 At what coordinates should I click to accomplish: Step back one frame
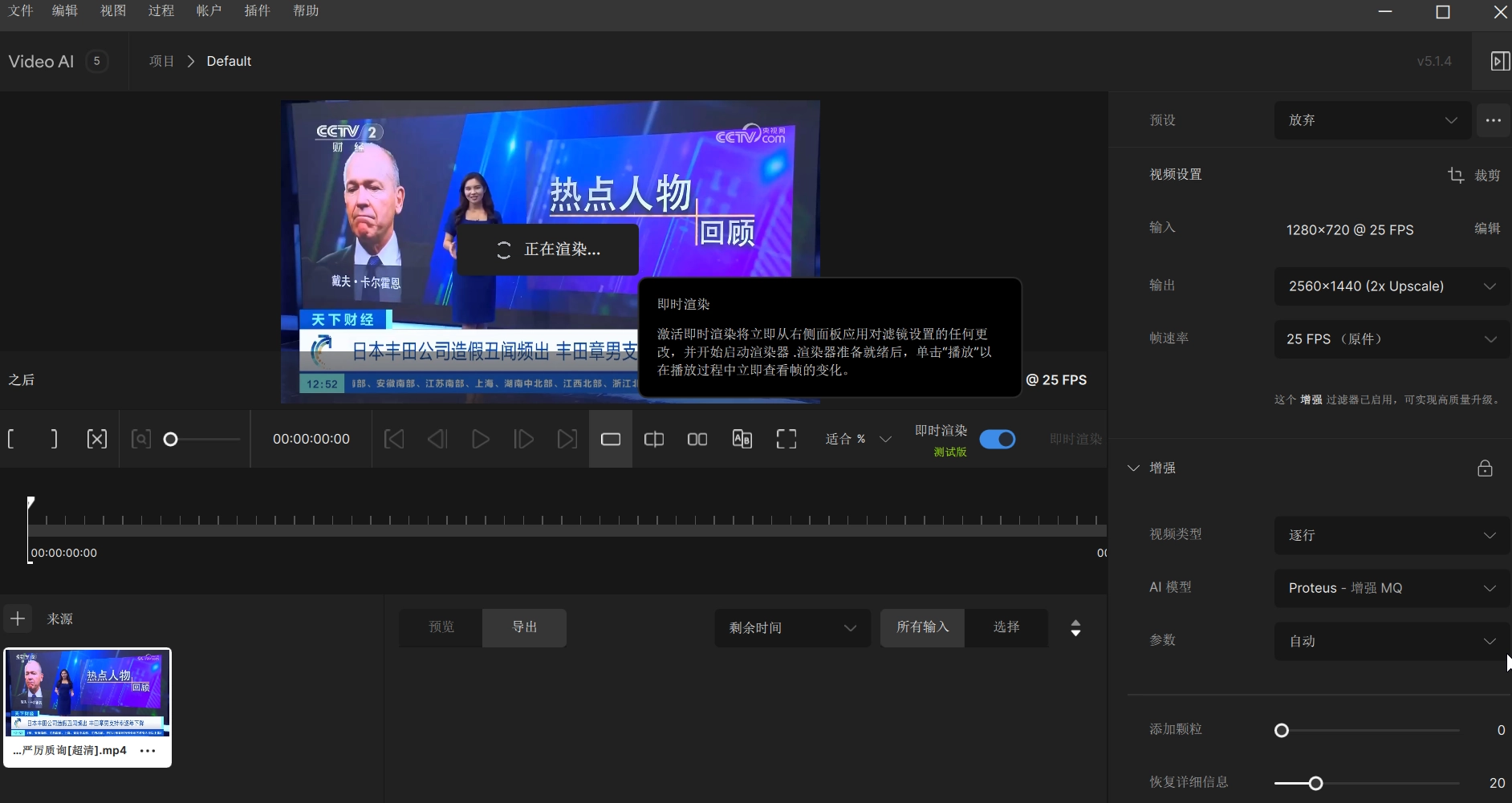tap(437, 439)
